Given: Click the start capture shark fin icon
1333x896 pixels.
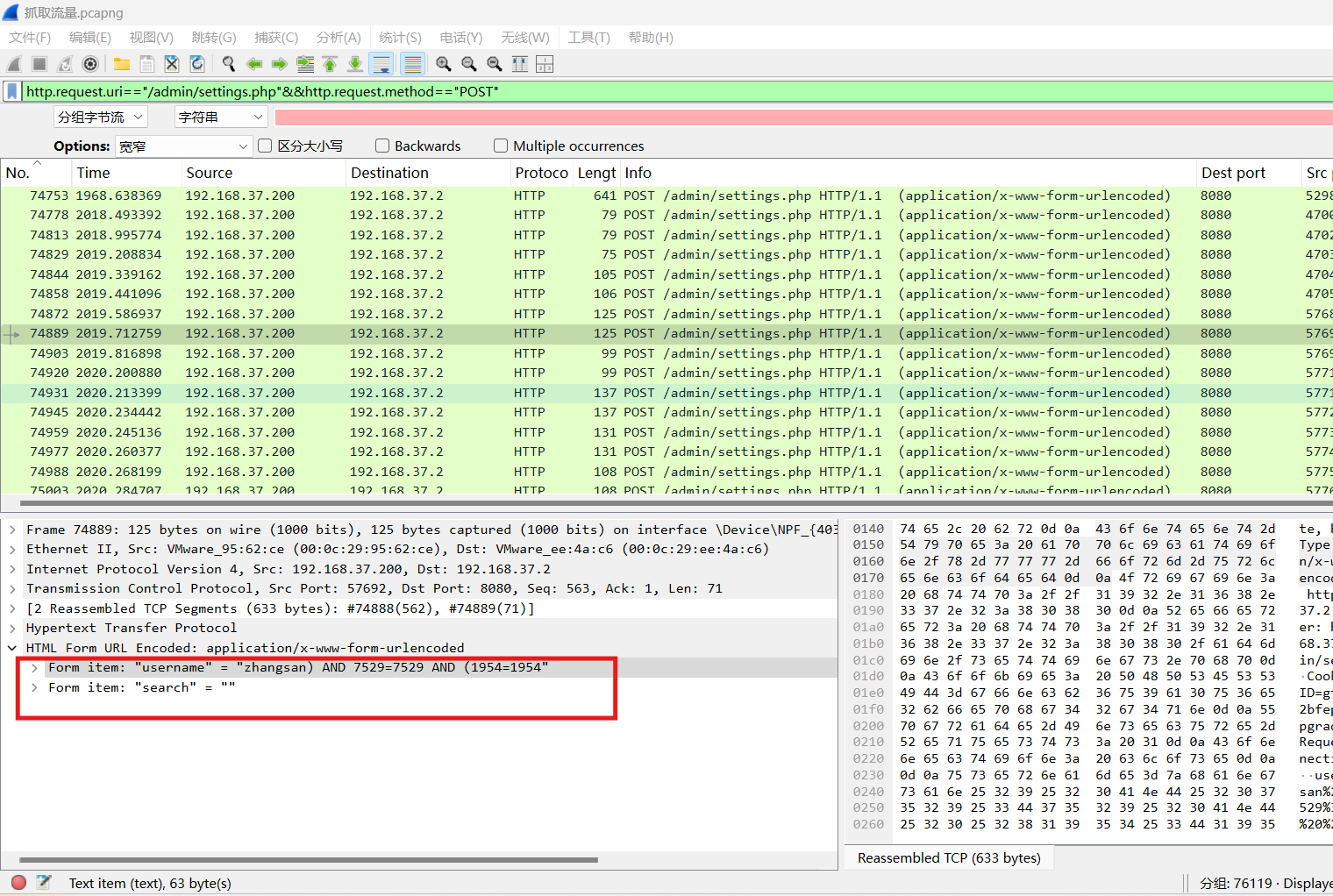Looking at the screenshot, I should pos(14,64).
